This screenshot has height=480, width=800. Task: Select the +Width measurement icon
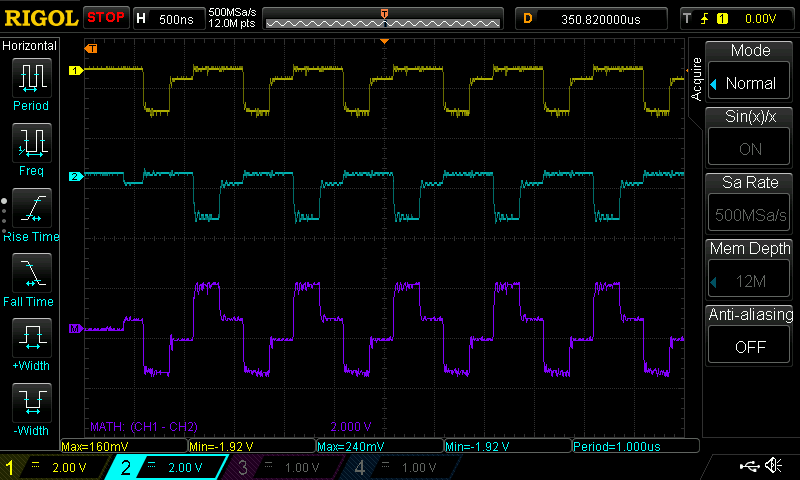coord(31,339)
